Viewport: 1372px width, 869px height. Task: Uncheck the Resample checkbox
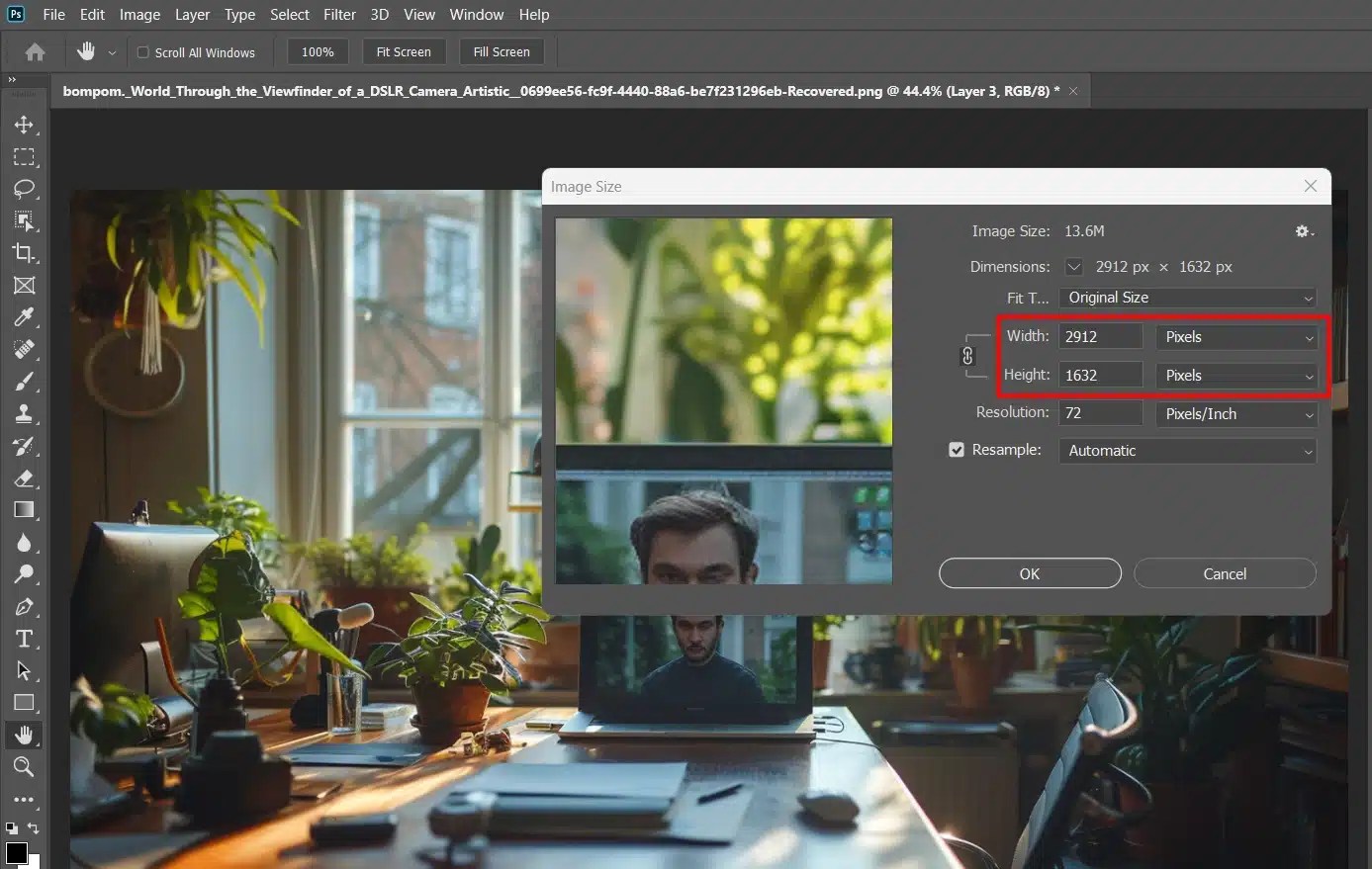957,450
